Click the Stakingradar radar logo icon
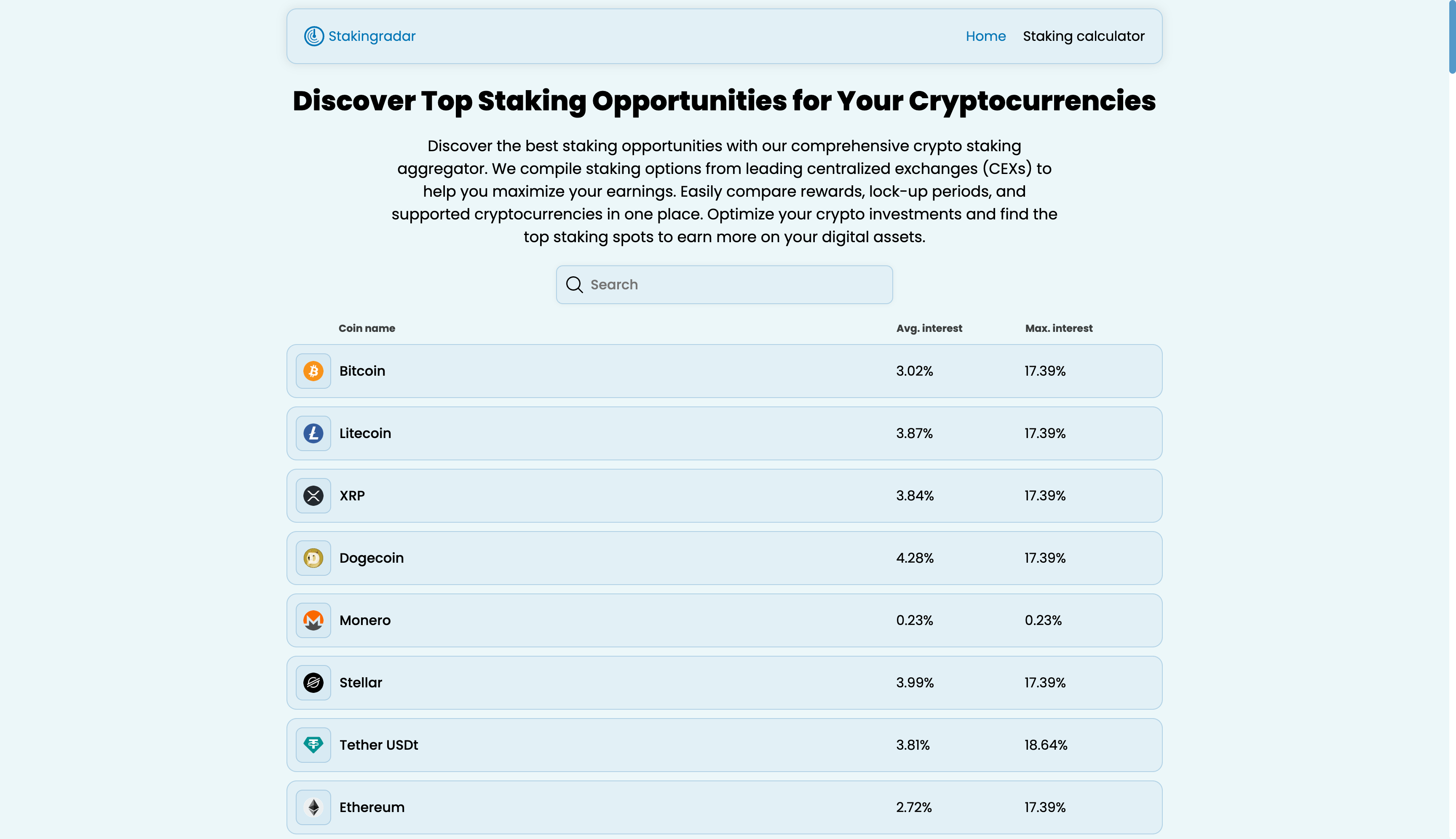This screenshot has height=839, width=1456. [313, 36]
